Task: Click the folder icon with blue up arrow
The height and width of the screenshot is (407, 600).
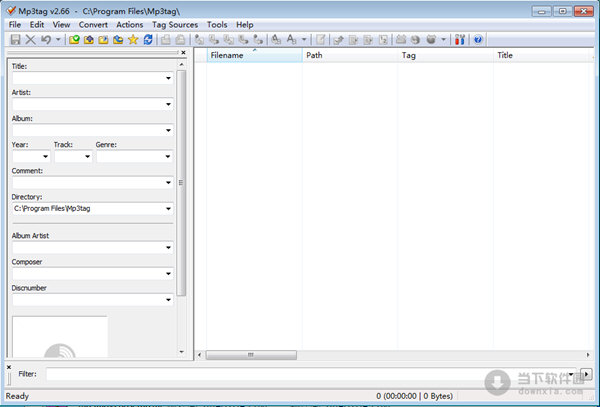Action: tap(89, 39)
